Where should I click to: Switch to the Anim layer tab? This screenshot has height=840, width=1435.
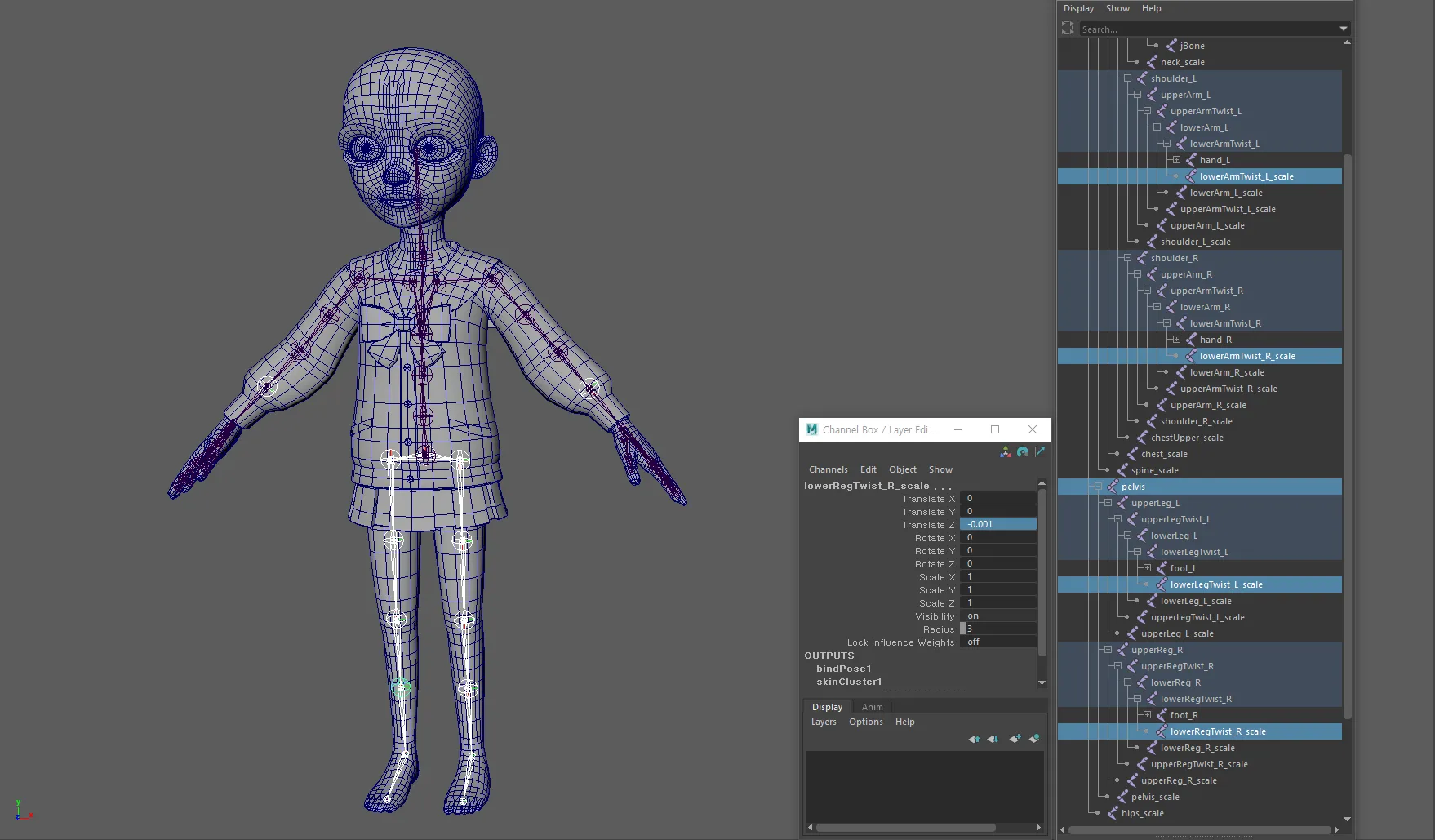pyautogui.click(x=872, y=707)
